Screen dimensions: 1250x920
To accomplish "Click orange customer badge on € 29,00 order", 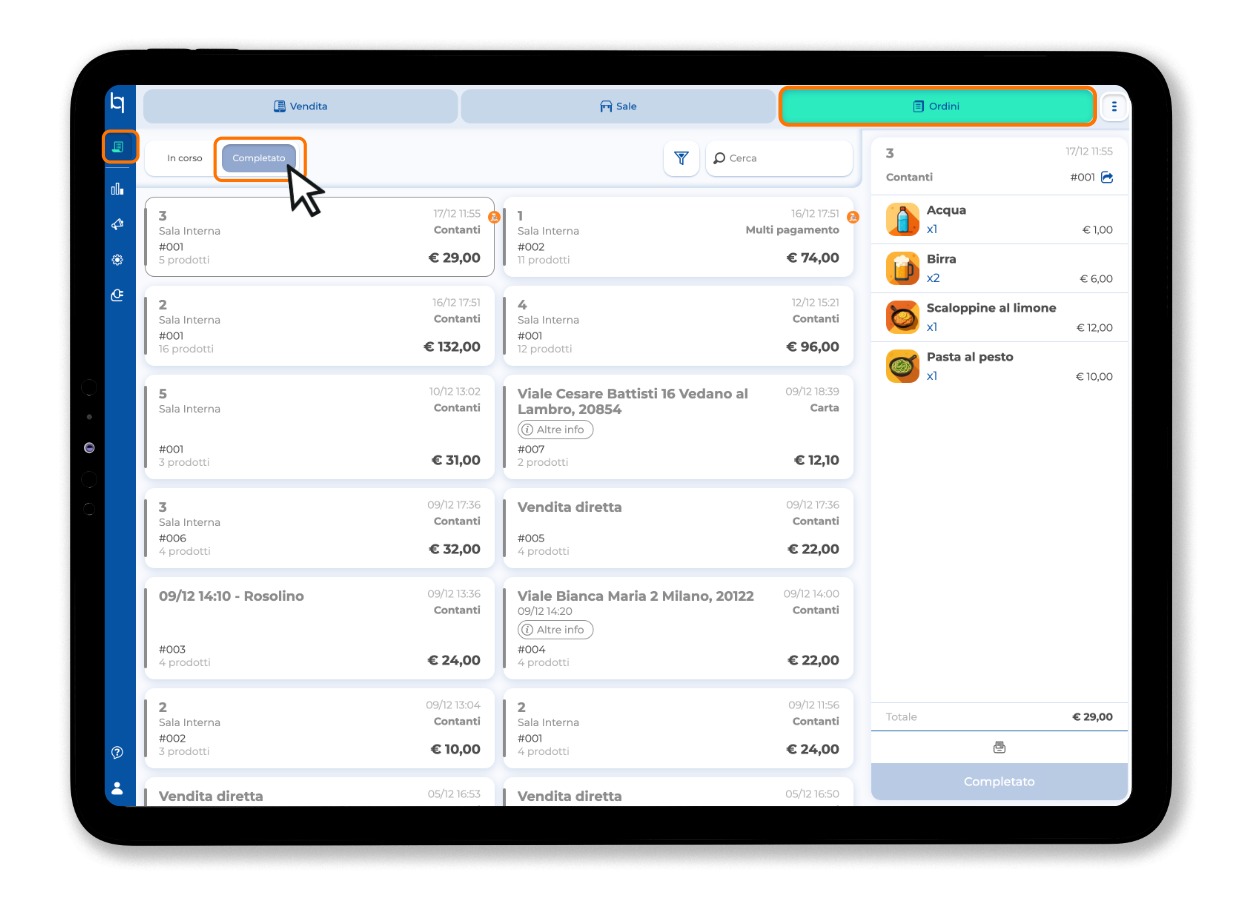I will coord(494,217).
